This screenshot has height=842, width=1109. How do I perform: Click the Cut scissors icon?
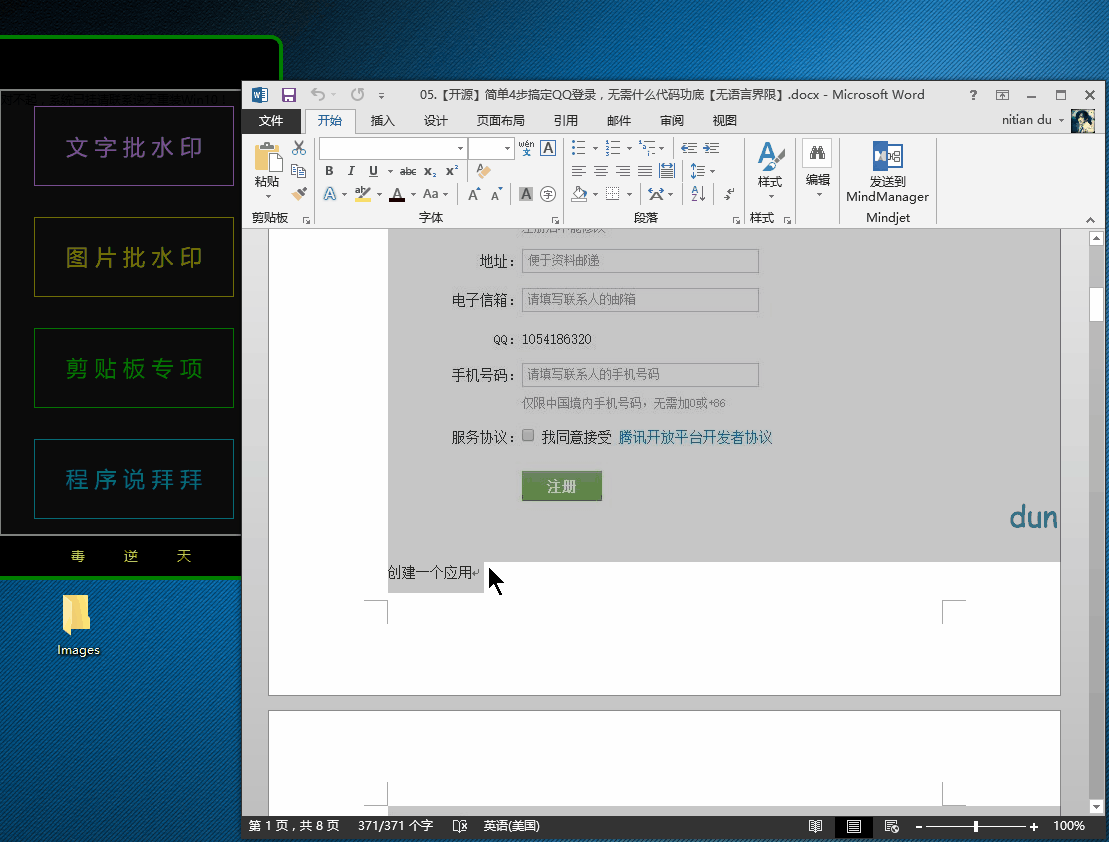[299, 148]
